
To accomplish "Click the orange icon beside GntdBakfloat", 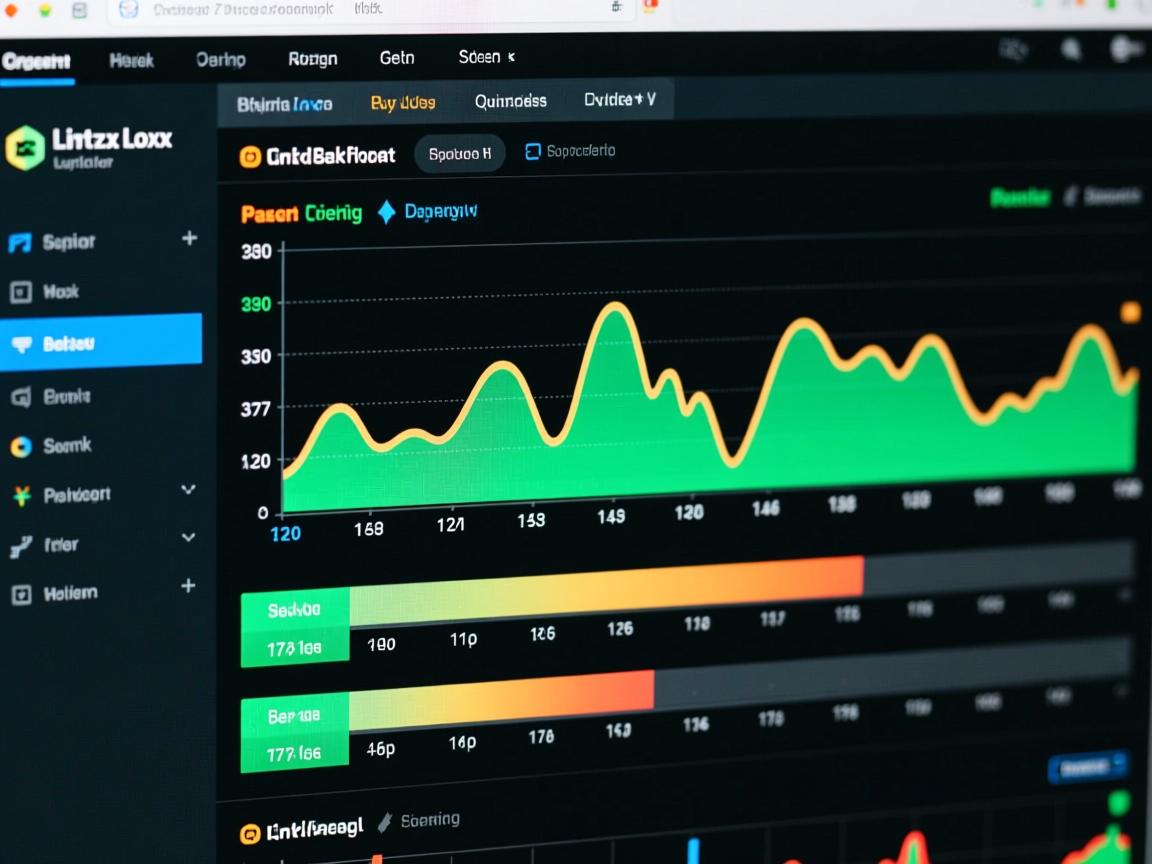I will [x=250, y=156].
